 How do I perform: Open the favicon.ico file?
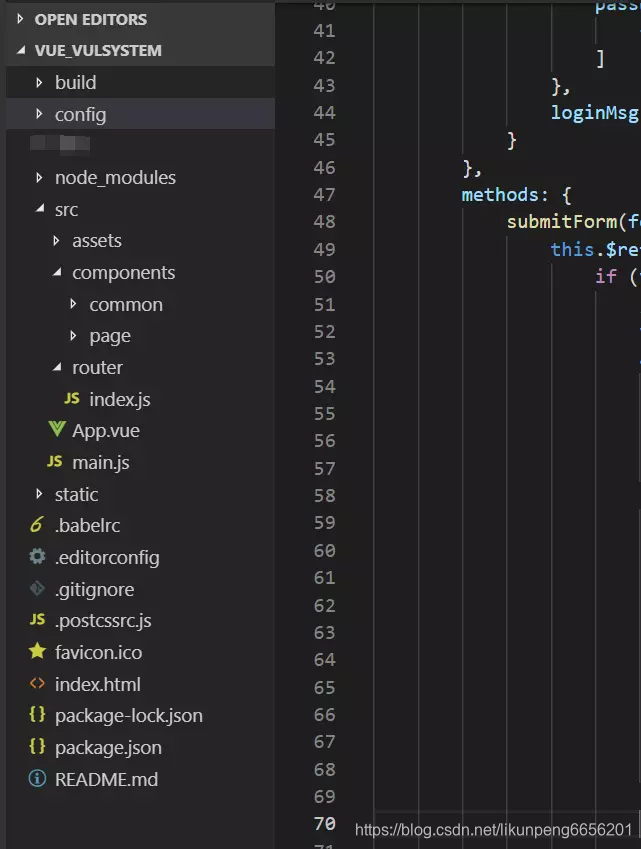point(99,652)
